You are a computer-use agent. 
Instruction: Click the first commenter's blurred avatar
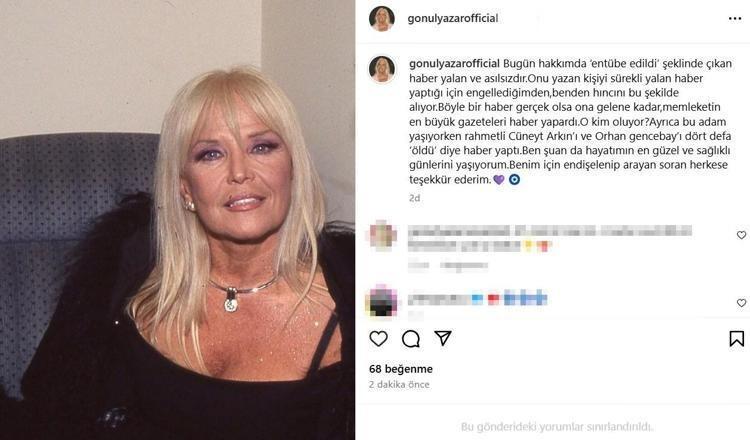[382, 235]
